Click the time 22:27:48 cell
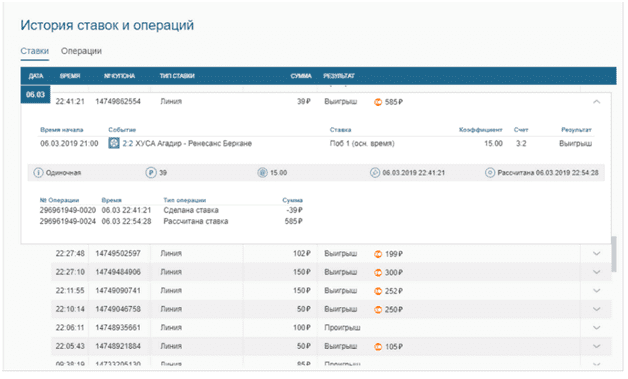Image resolution: width=628 pixels, height=379 pixels. (x=70, y=253)
